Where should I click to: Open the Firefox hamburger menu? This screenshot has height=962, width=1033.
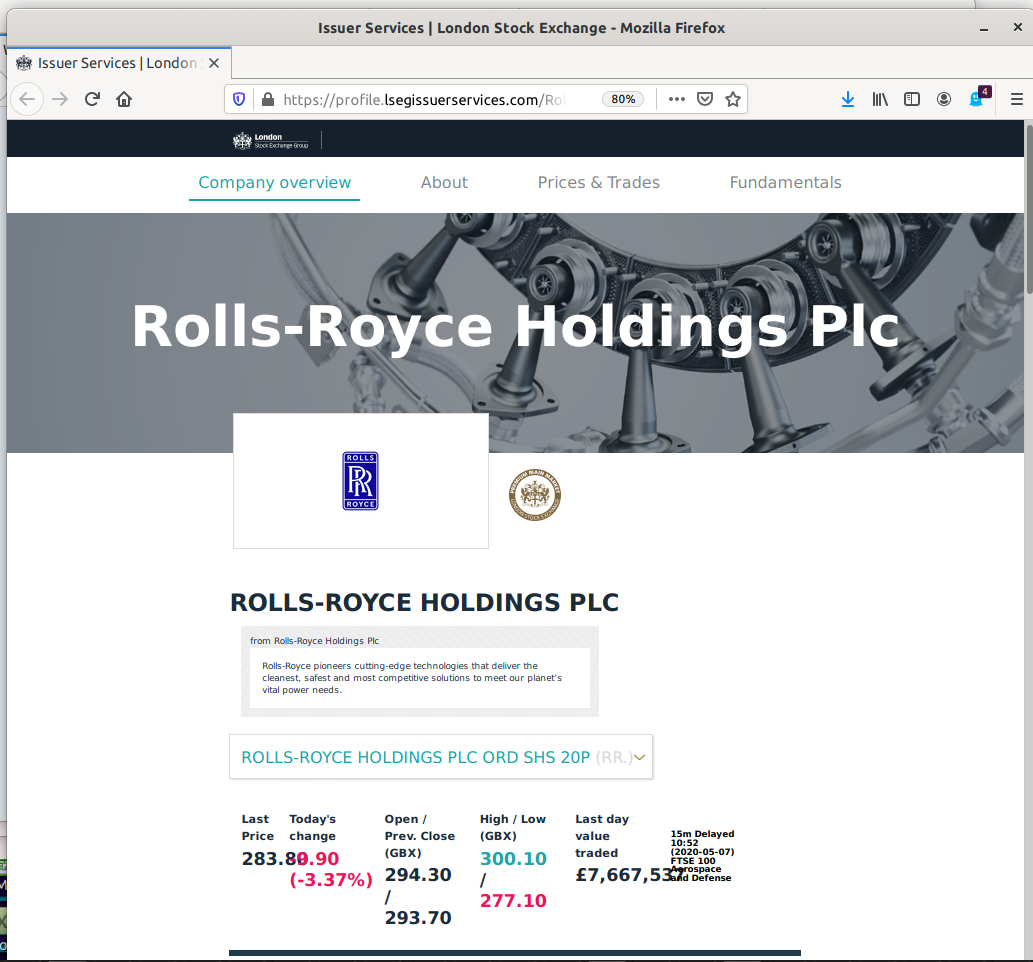click(1017, 99)
